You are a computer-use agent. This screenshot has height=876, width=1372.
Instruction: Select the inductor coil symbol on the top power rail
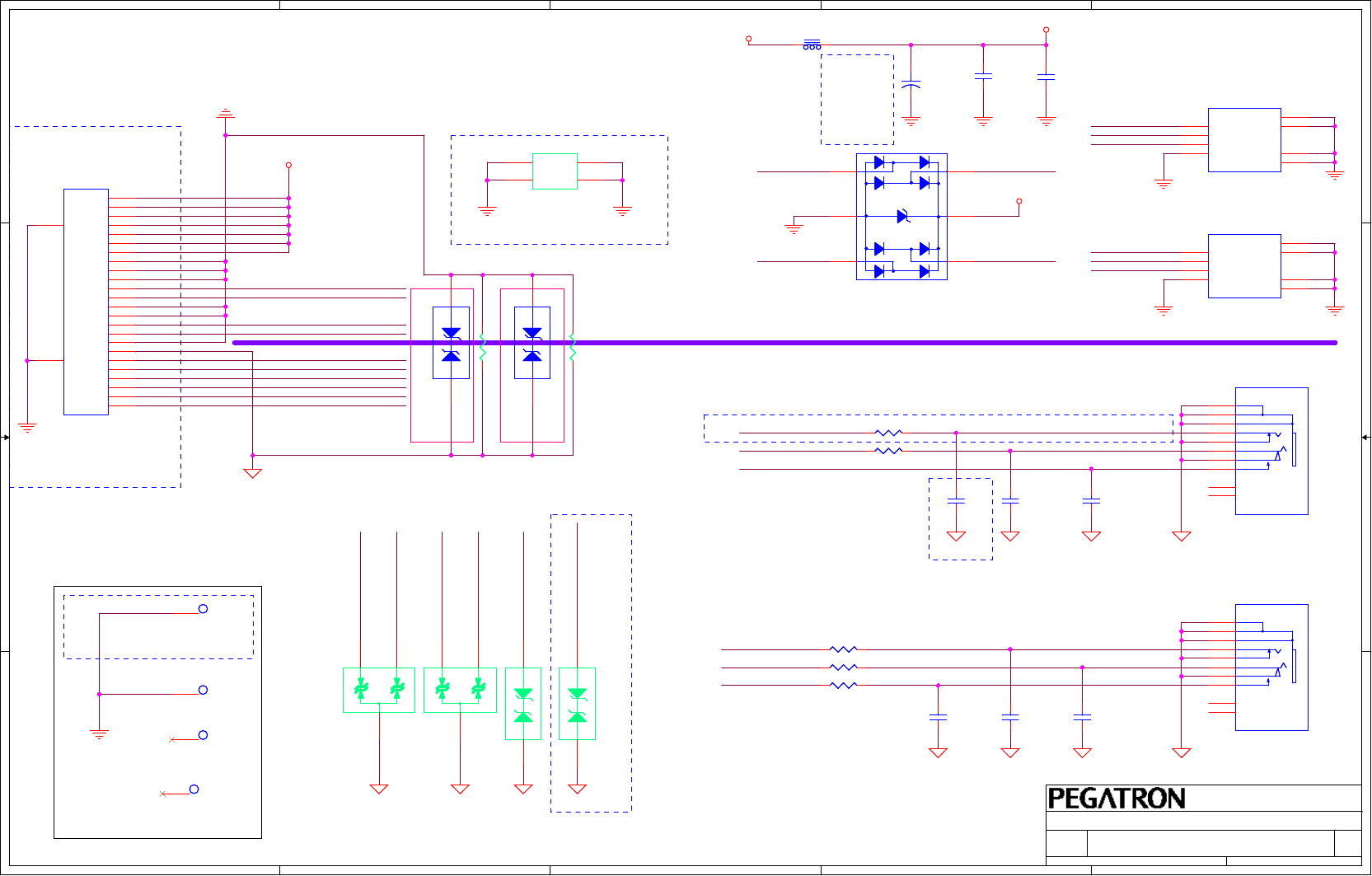tap(812, 45)
